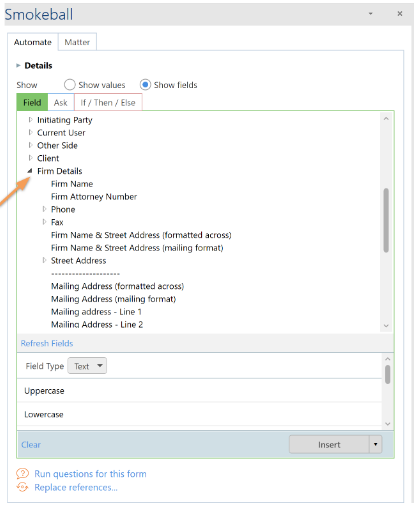Image resolution: width=417 pixels, height=510 pixels.
Task: Click the Insert button
Action: [x=329, y=444]
